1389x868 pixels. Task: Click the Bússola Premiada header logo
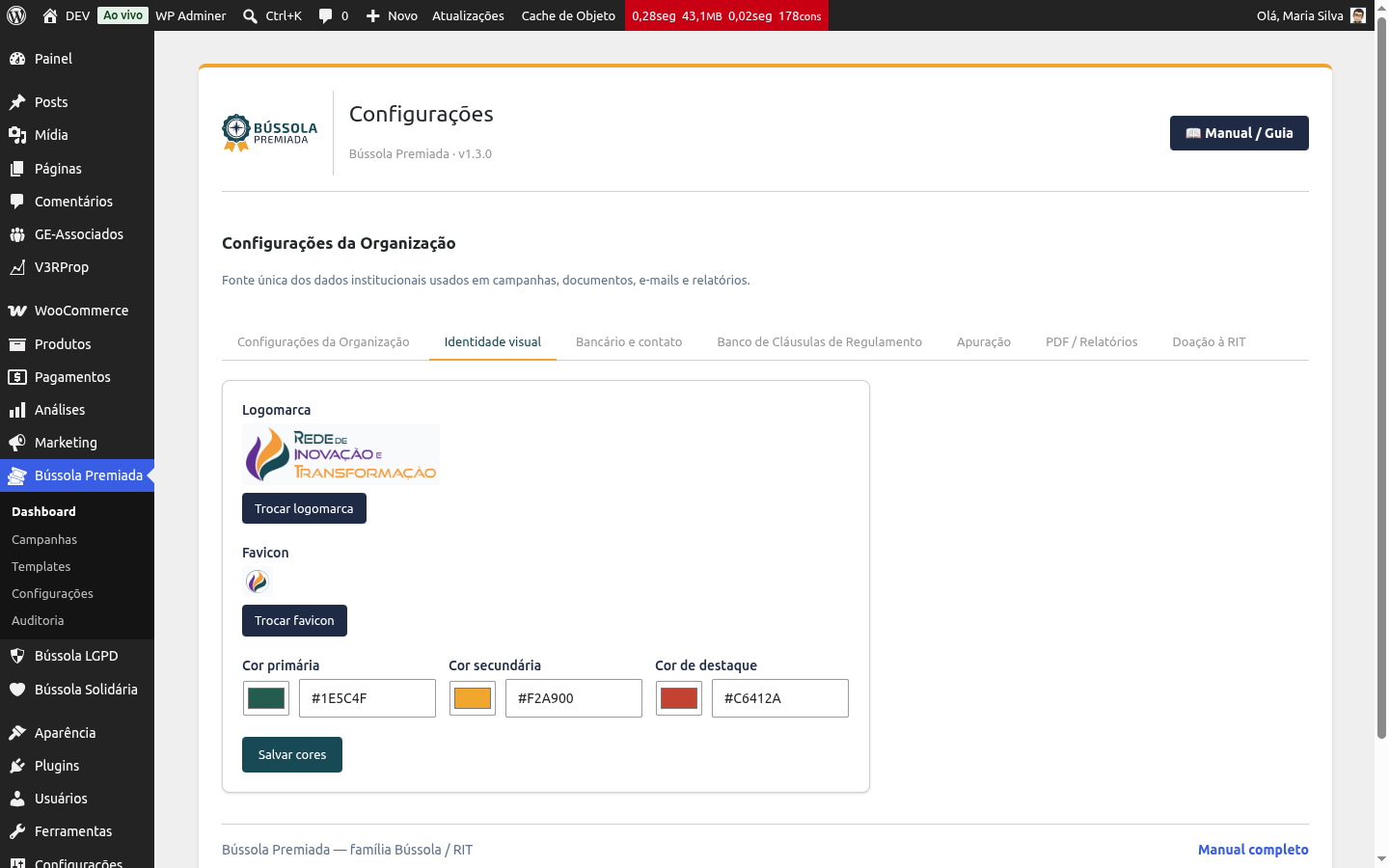coord(270,133)
